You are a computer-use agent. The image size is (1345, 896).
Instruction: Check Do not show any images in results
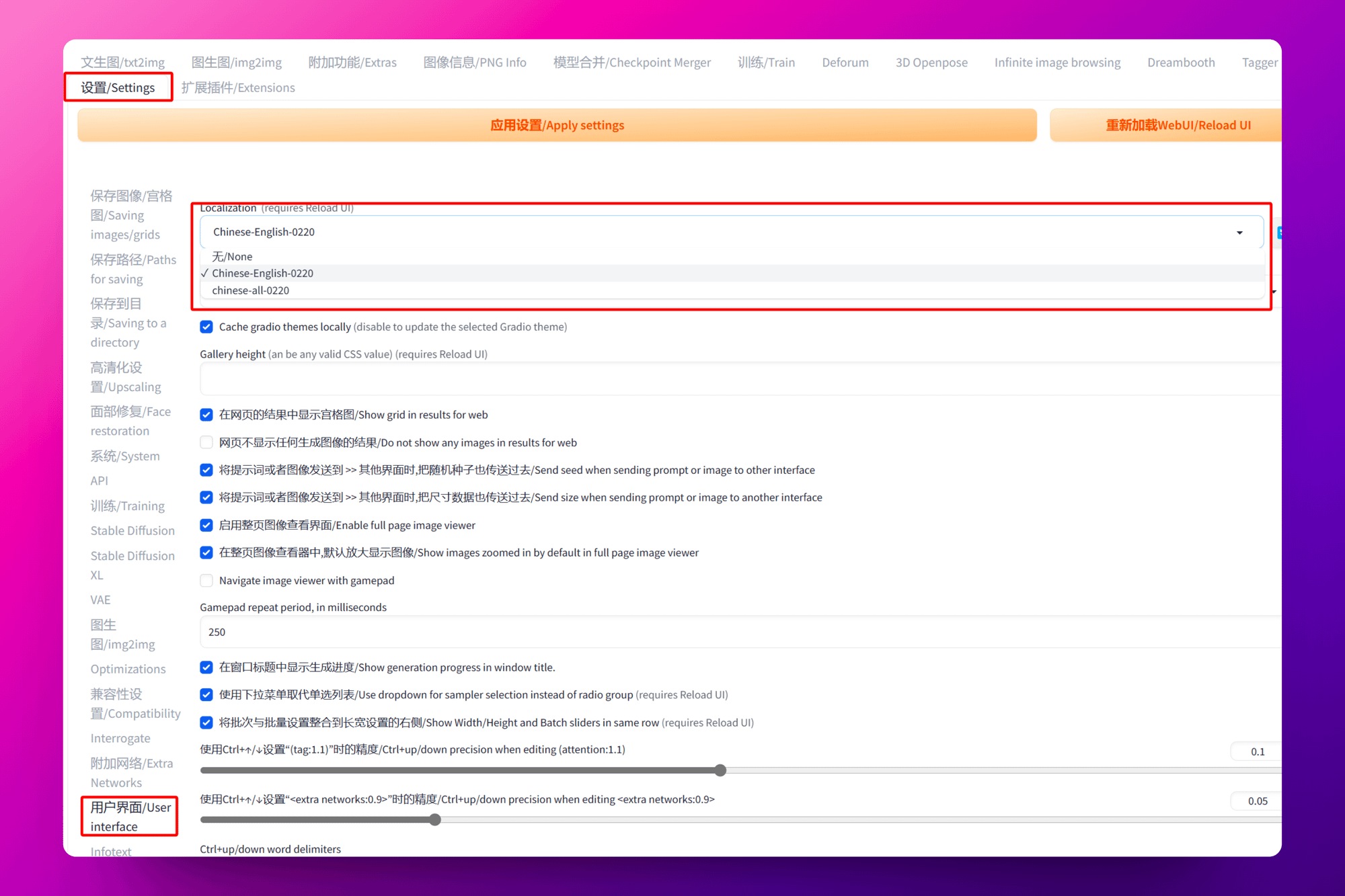tap(206, 442)
